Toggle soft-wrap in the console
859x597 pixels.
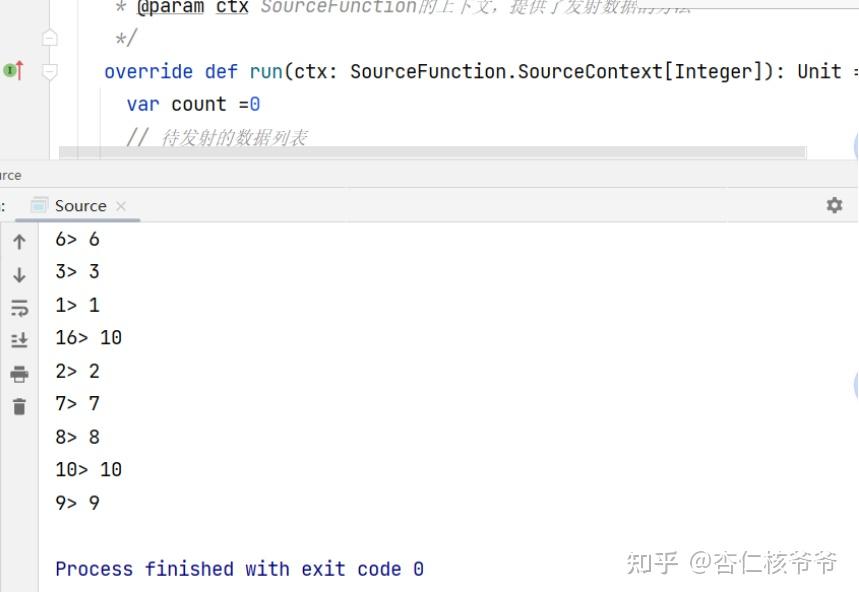pos(19,308)
